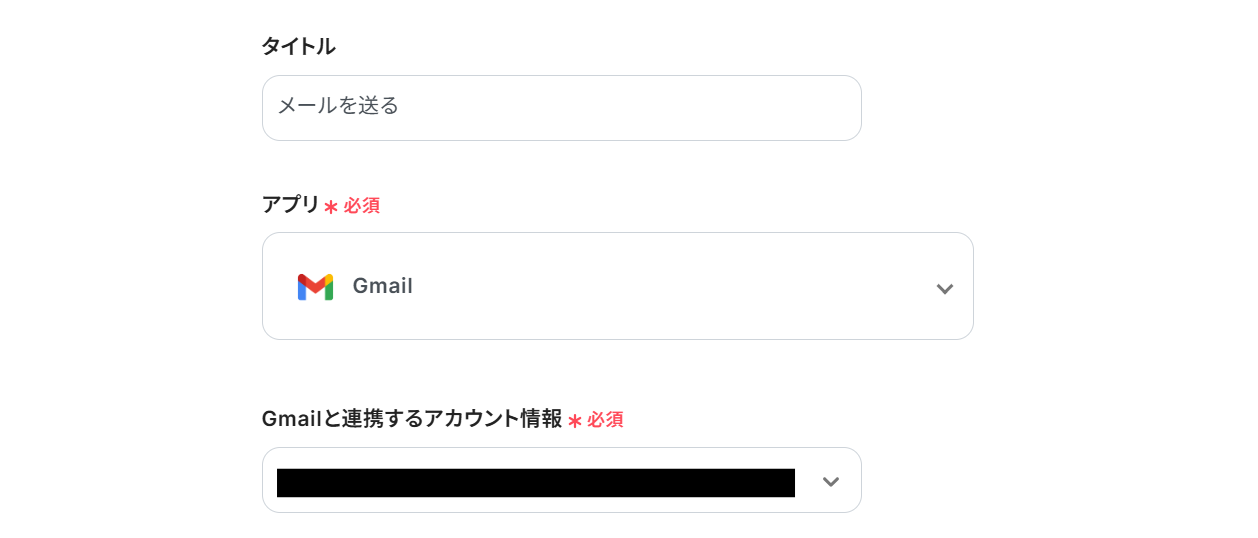The image size is (1258, 538).
Task: Click the left padding of the app selector
Action: point(278,287)
